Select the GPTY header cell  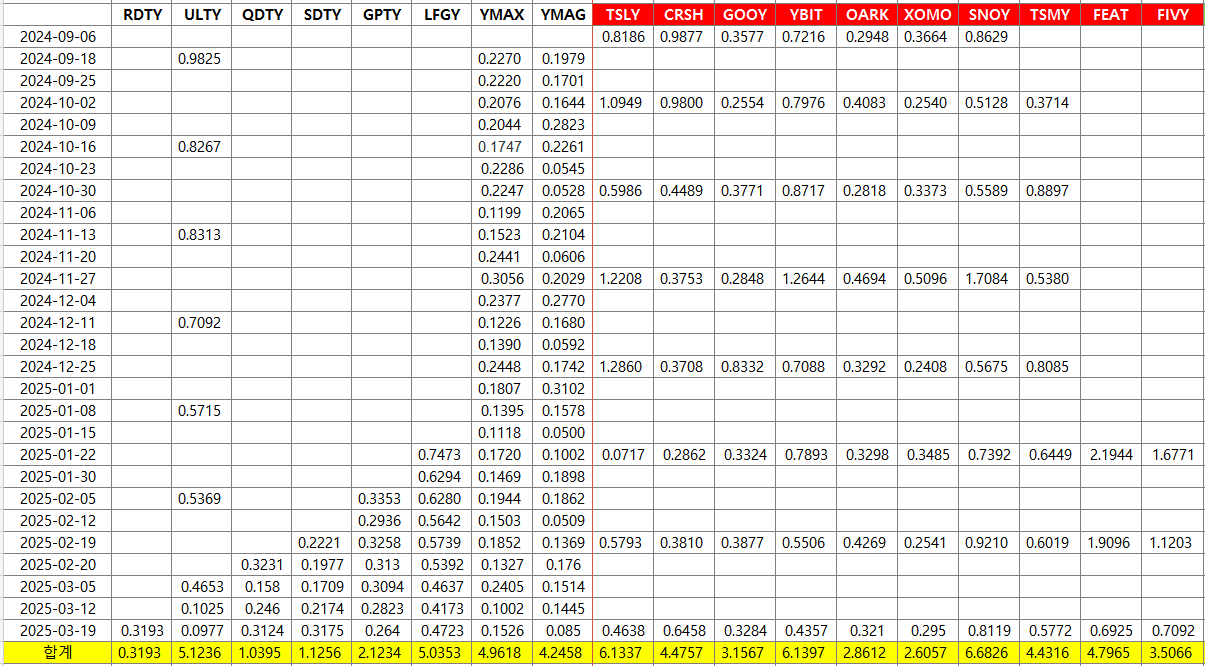382,15
